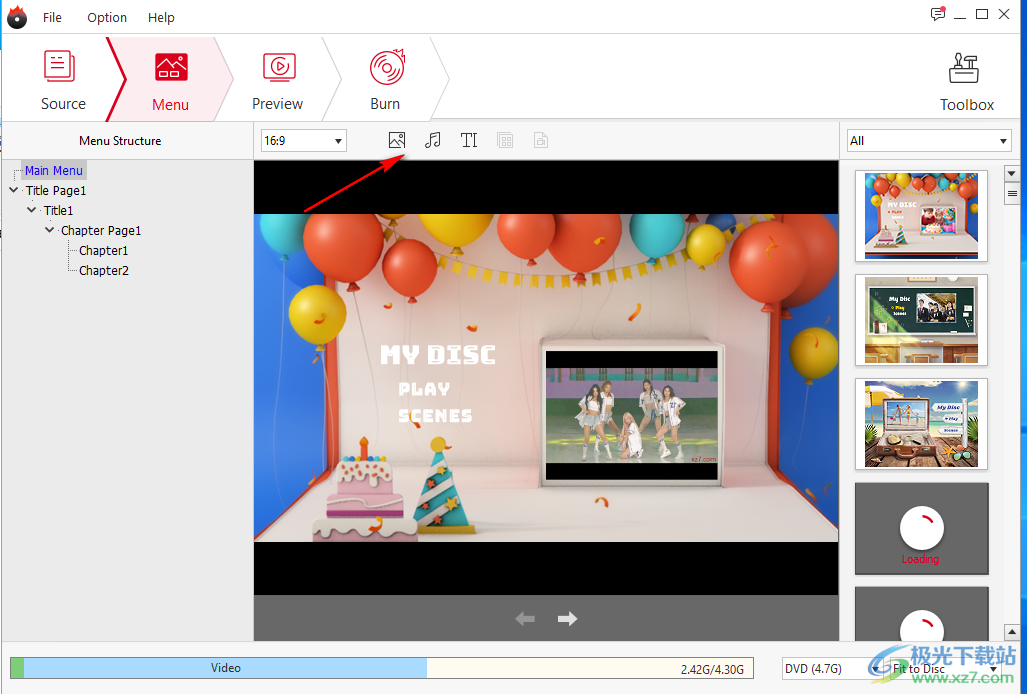Click the video thumbnail frame in the menu

pyautogui.click(x=631, y=415)
